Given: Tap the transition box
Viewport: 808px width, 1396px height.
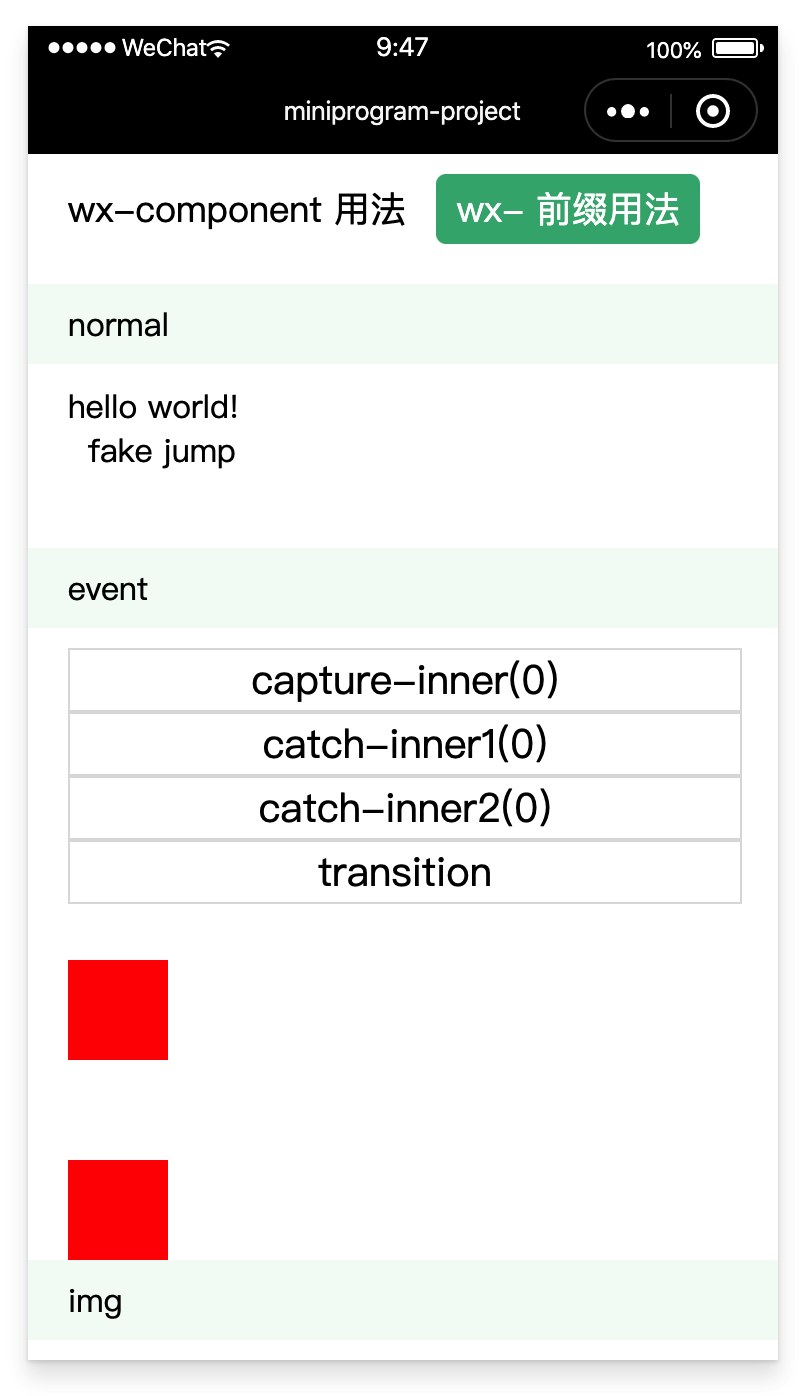Looking at the screenshot, I should click(405, 872).
